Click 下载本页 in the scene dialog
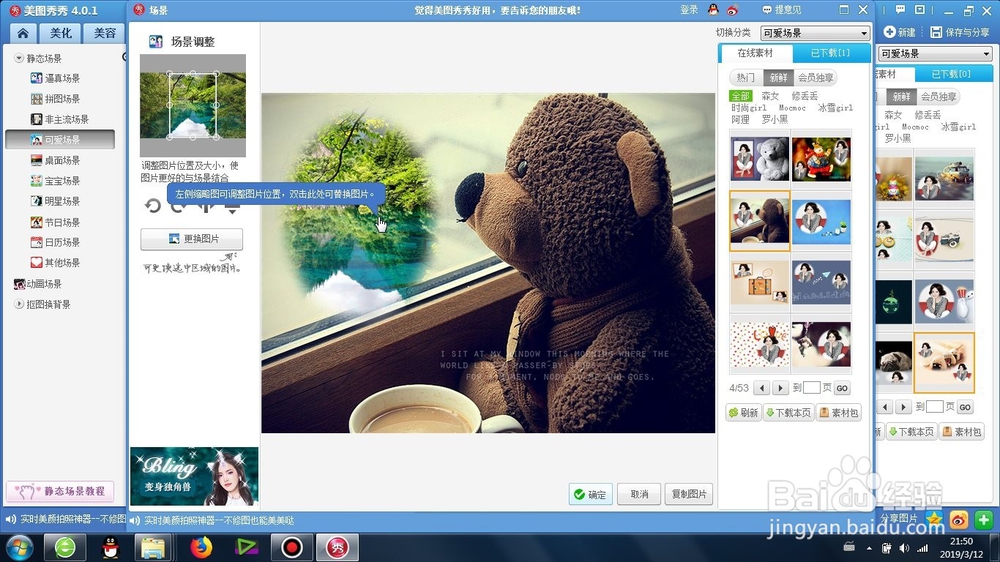This screenshot has width=1000, height=562. pyautogui.click(x=789, y=413)
